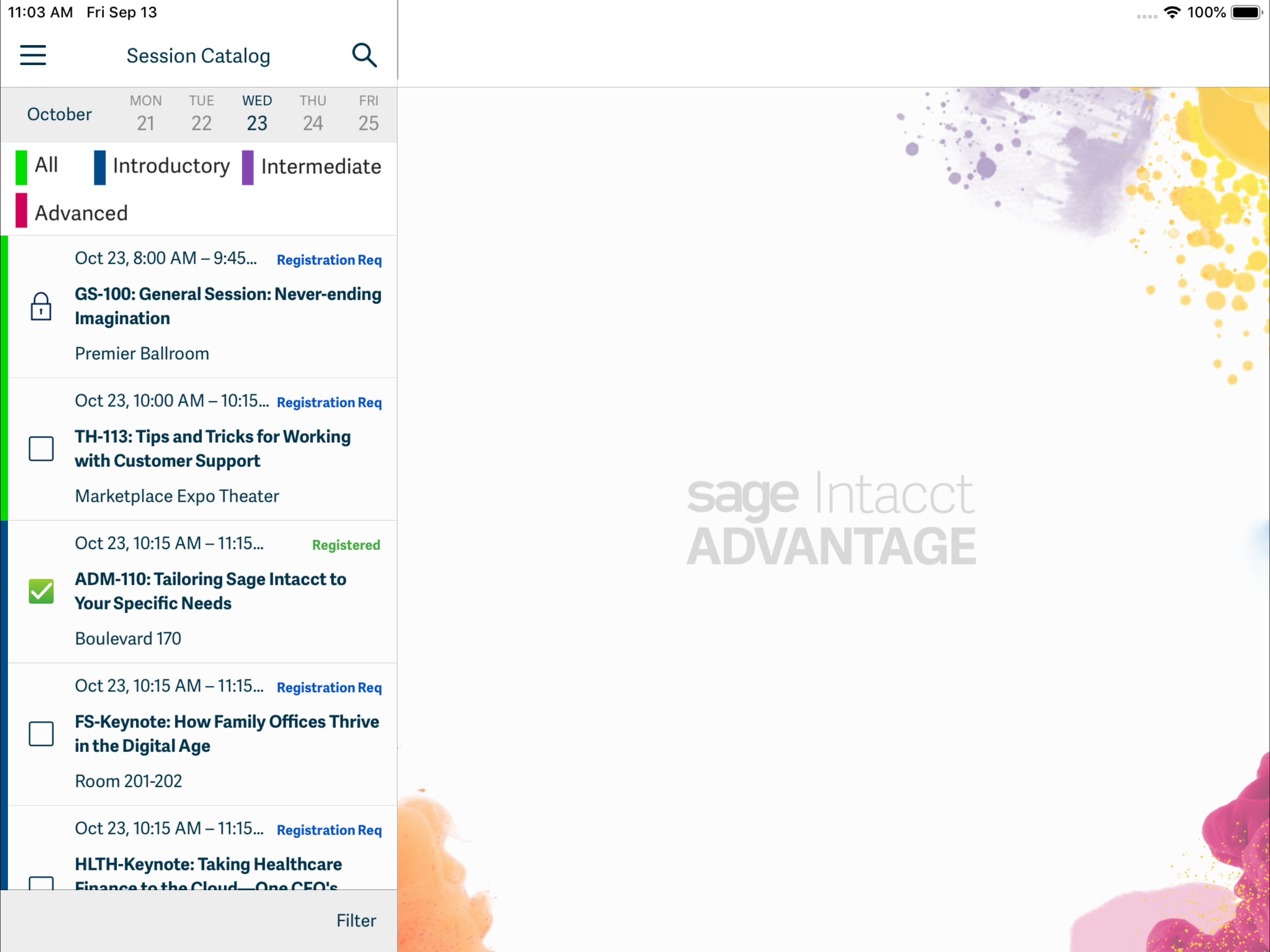Uncheck the ADM-110 registered checkbox

(41, 591)
